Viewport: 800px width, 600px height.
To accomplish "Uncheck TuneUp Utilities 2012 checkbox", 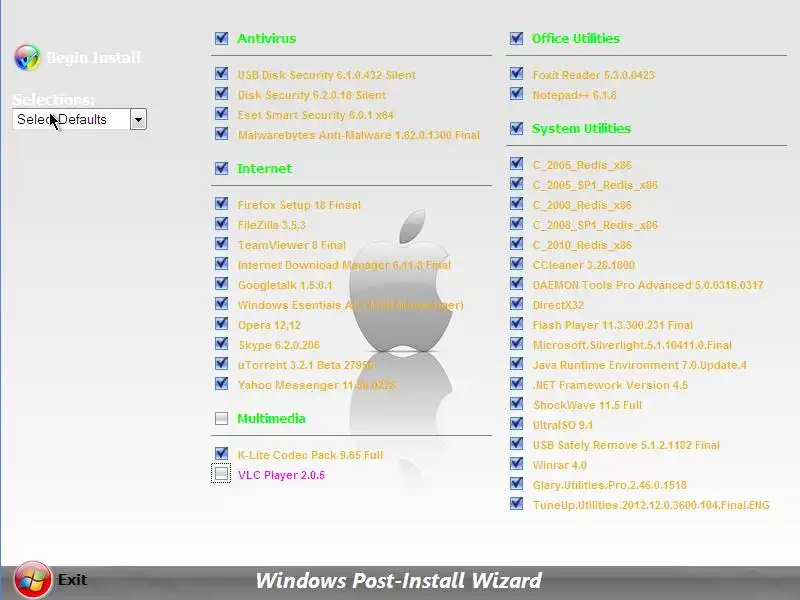I will (x=516, y=504).
